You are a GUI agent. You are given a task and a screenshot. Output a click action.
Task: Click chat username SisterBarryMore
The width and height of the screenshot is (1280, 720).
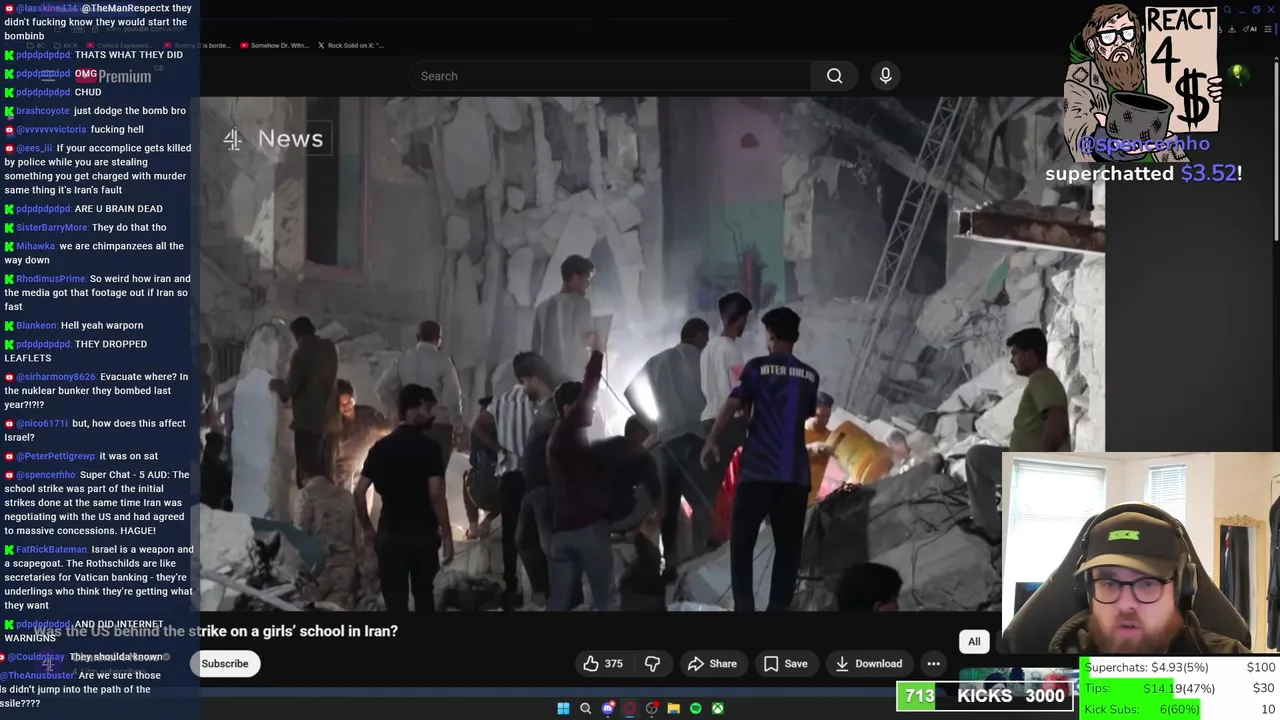tap(52, 227)
